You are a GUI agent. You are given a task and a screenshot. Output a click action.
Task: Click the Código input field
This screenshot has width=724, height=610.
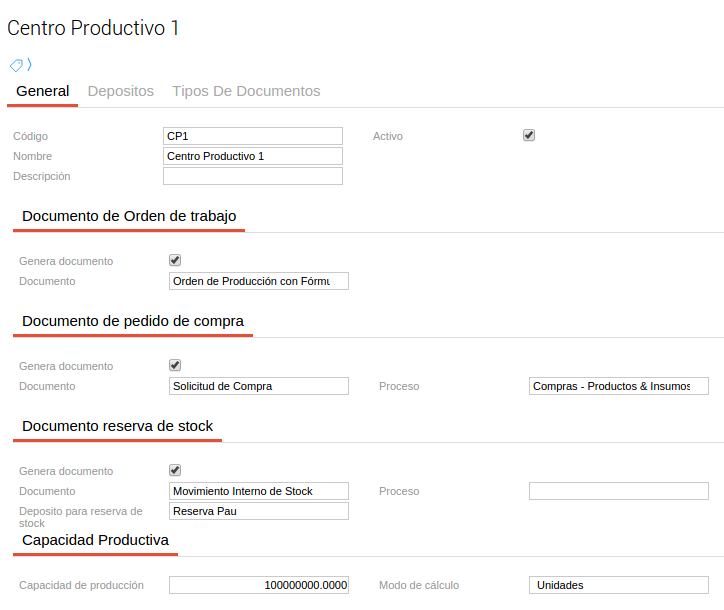tap(252, 136)
